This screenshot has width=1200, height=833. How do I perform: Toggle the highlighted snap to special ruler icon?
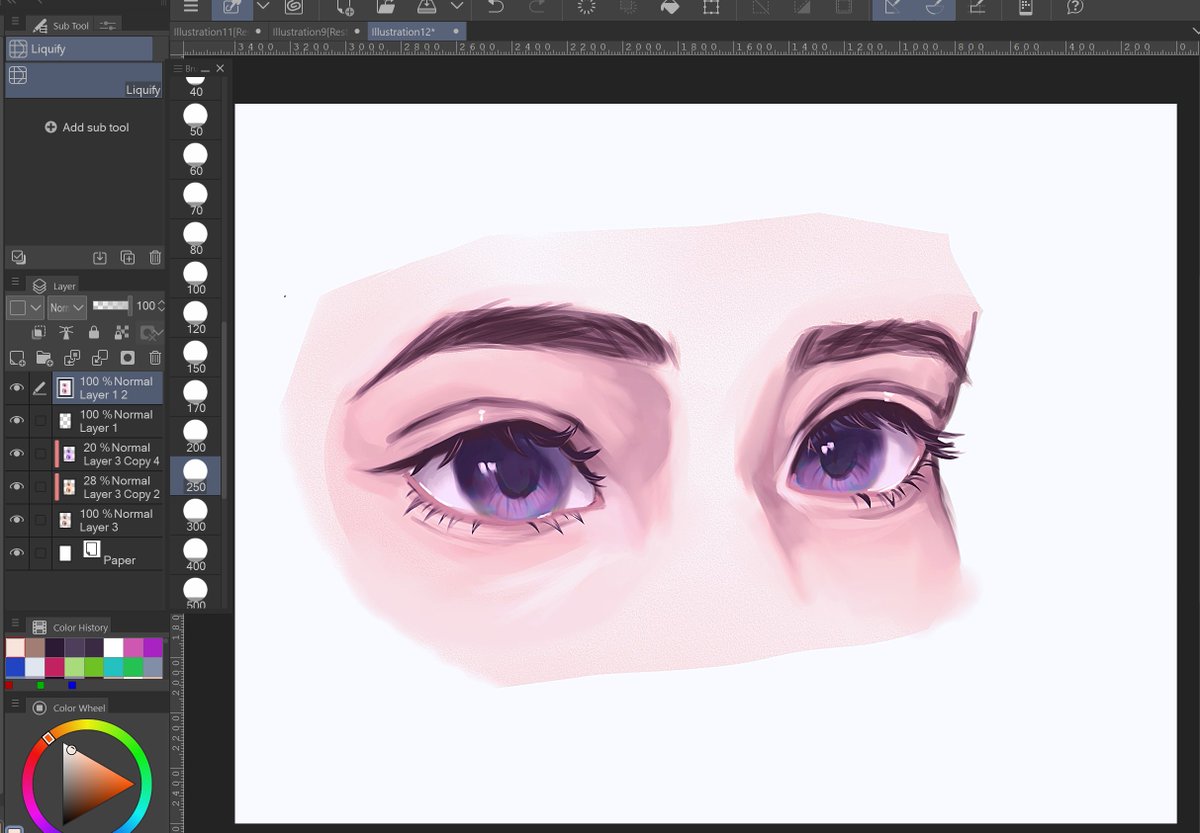click(935, 8)
